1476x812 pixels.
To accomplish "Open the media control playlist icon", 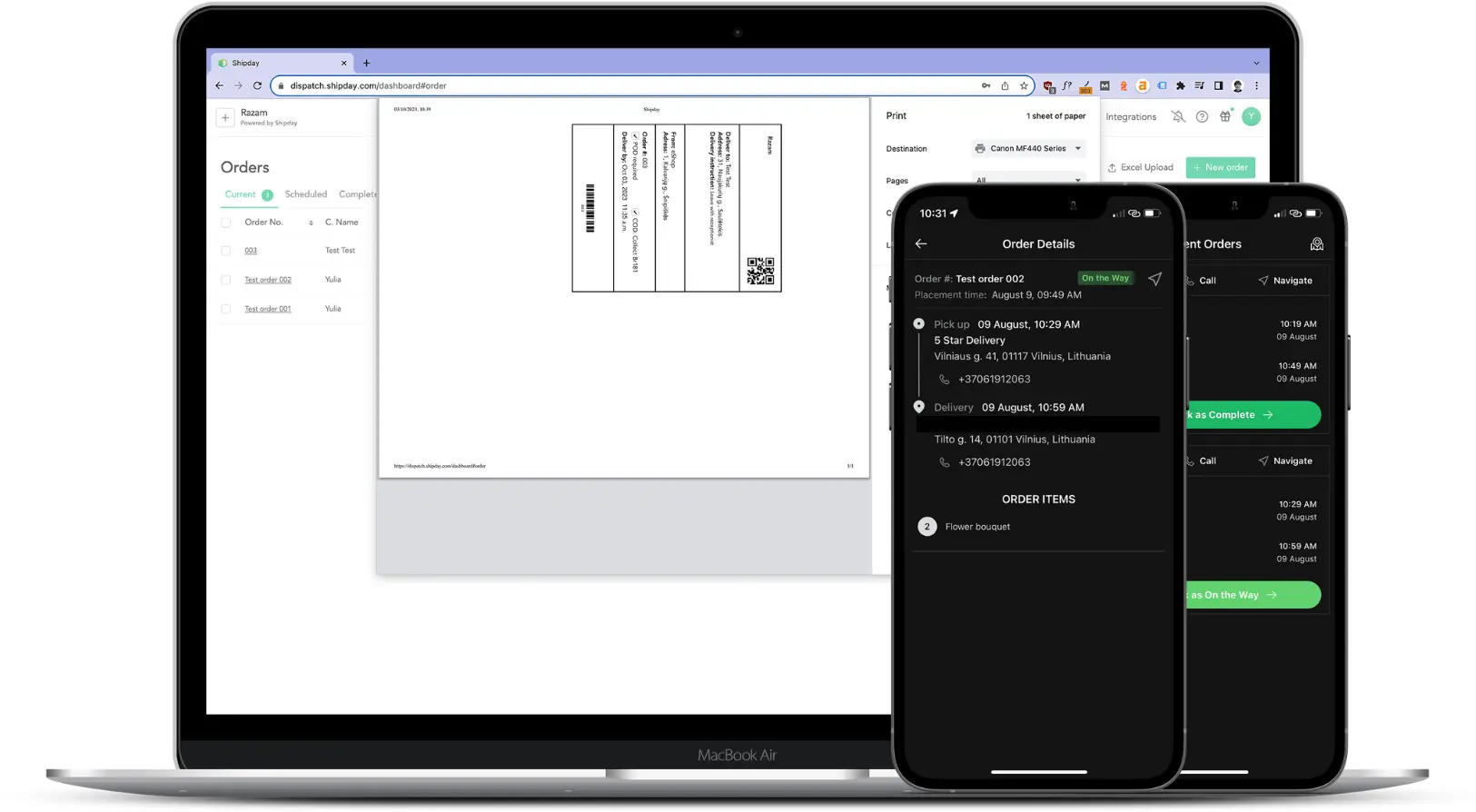I will click(x=1199, y=85).
